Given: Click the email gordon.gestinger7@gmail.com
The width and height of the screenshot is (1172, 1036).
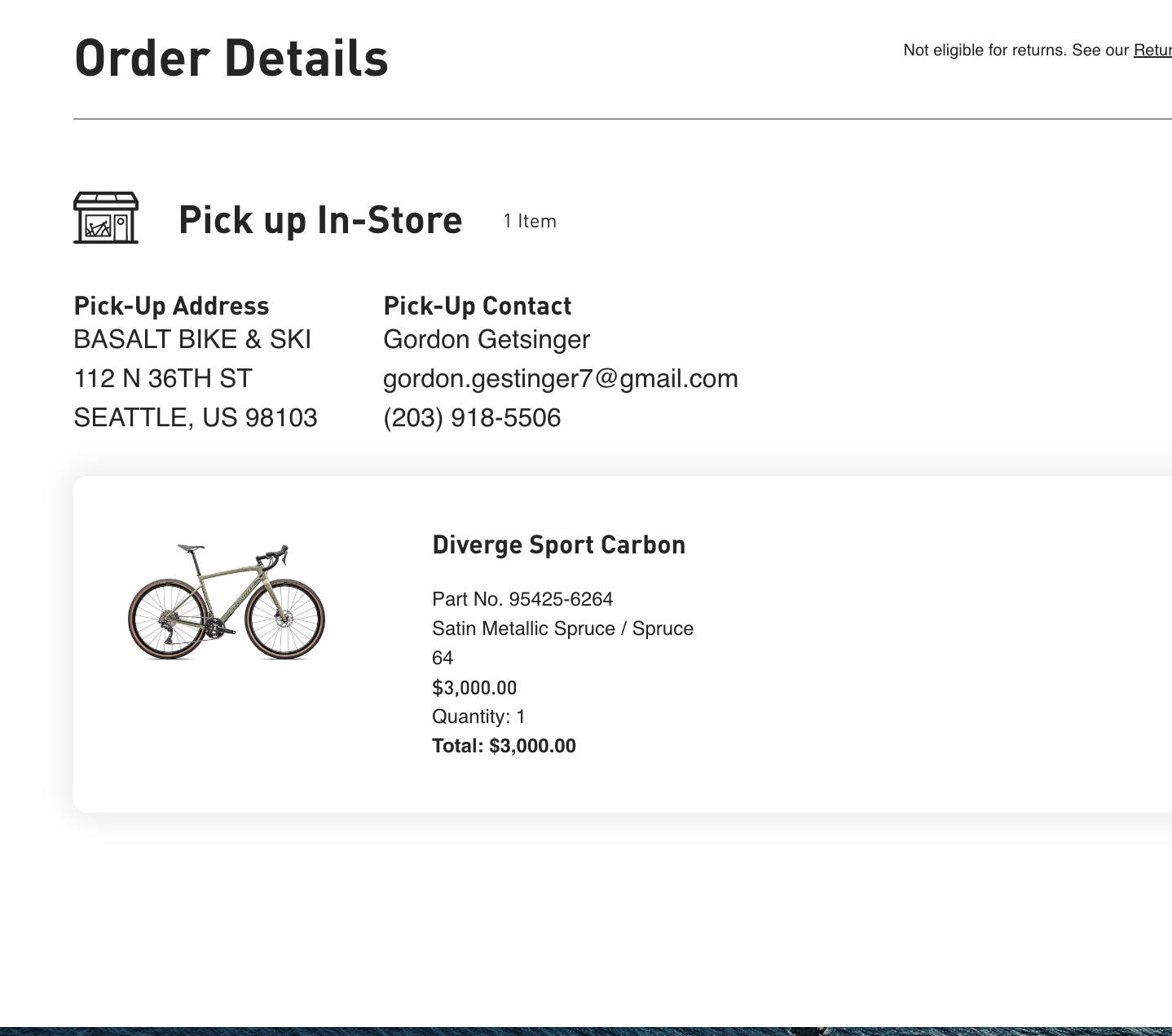Looking at the screenshot, I should pyautogui.click(x=560, y=378).
